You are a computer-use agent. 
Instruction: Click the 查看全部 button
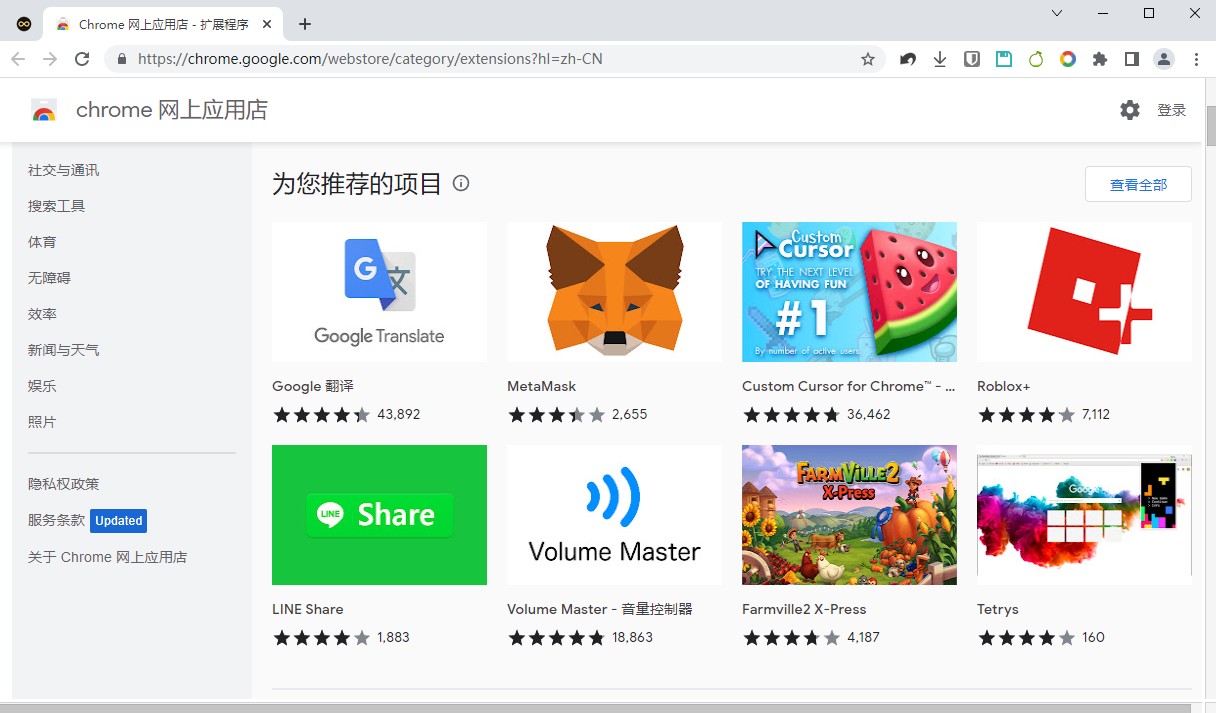[x=1138, y=184]
